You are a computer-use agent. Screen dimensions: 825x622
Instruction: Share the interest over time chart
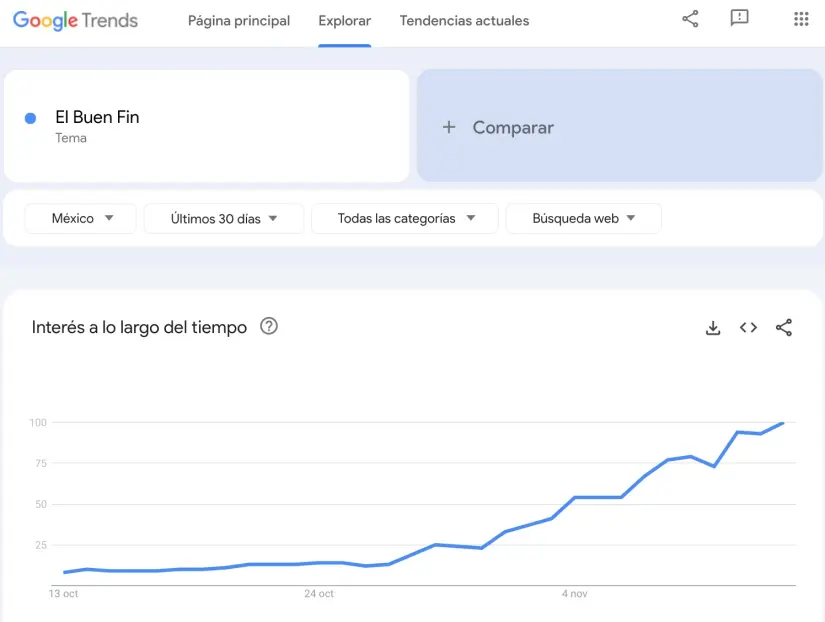[x=784, y=328]
